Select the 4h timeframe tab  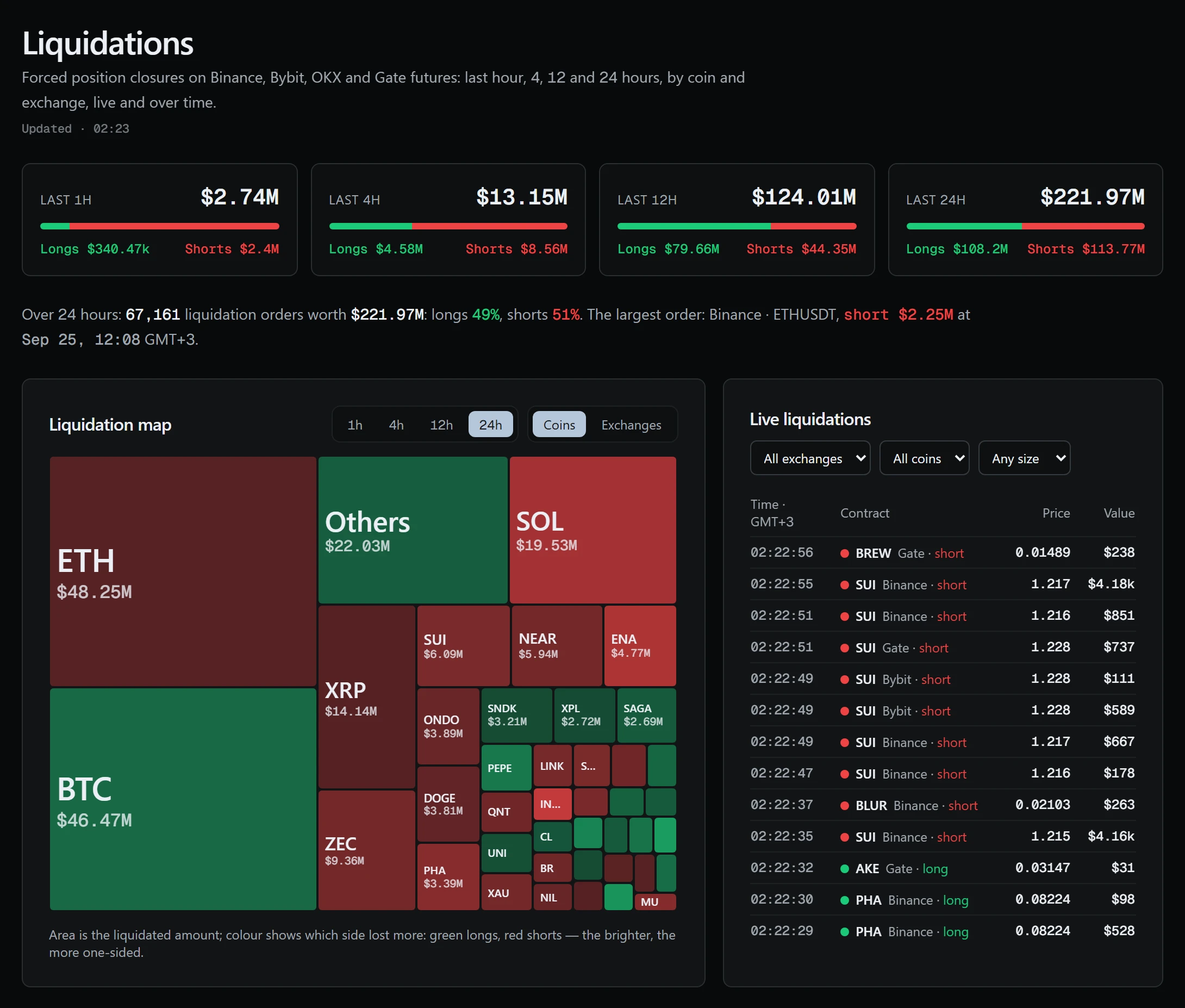396,425
